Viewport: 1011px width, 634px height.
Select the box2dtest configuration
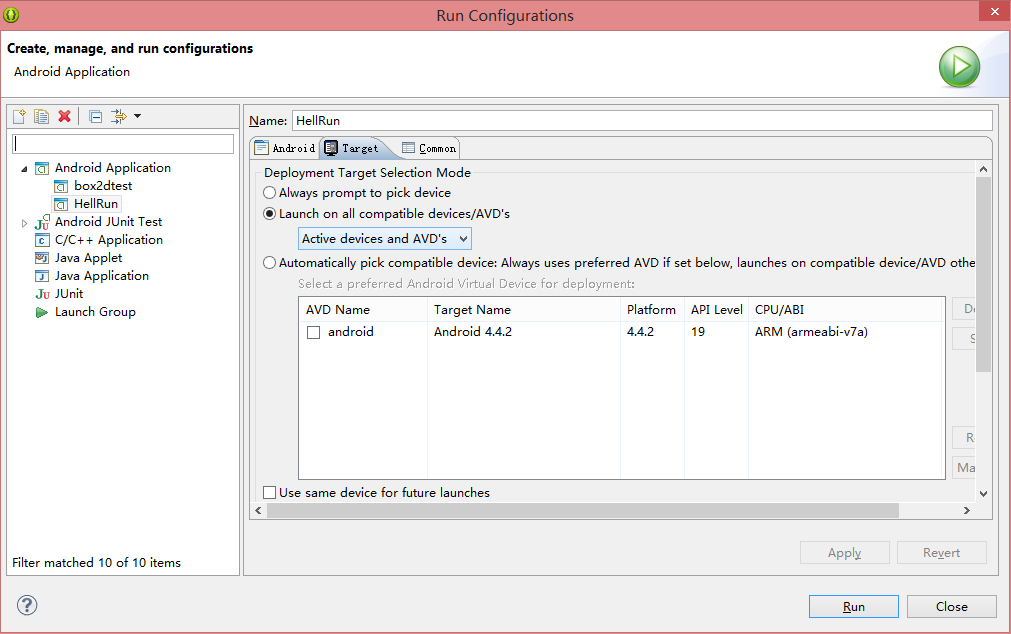tap(102, 186)
